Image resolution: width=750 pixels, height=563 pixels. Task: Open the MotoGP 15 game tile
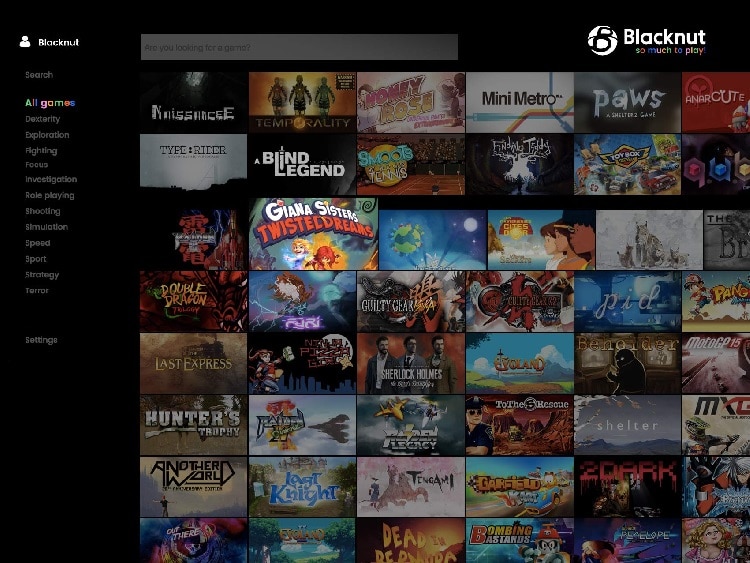(716, 363)
